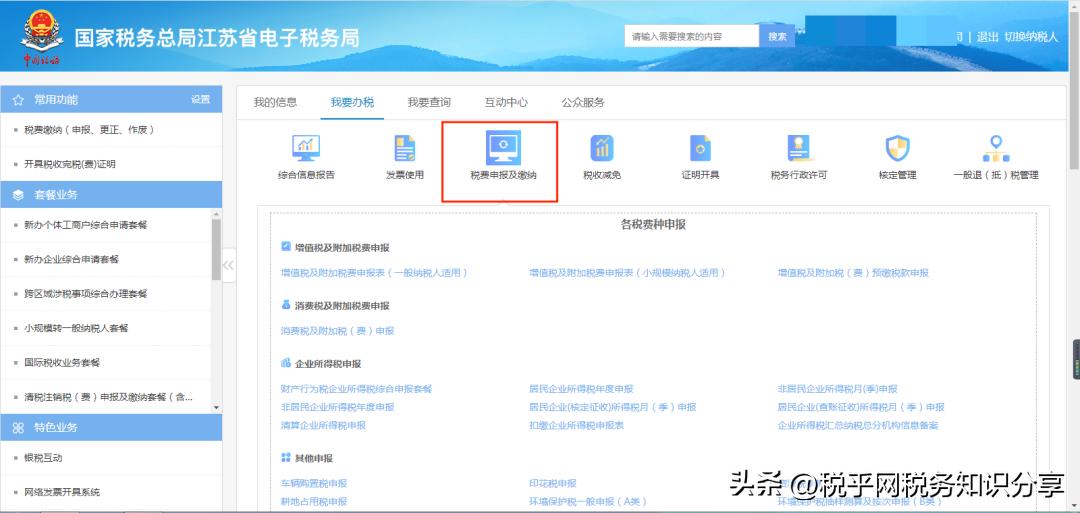Switch to the 公众服务 tab
The image size is (1080, 513).
tap(583, 102)
